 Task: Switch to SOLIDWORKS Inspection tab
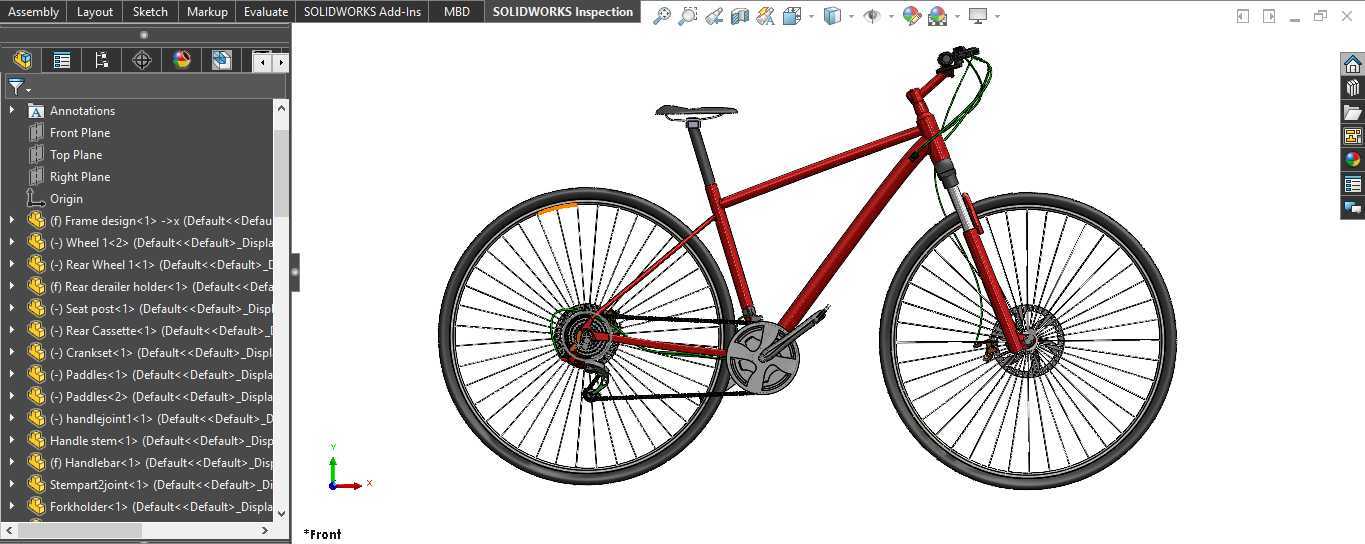(x=563, y=12)
